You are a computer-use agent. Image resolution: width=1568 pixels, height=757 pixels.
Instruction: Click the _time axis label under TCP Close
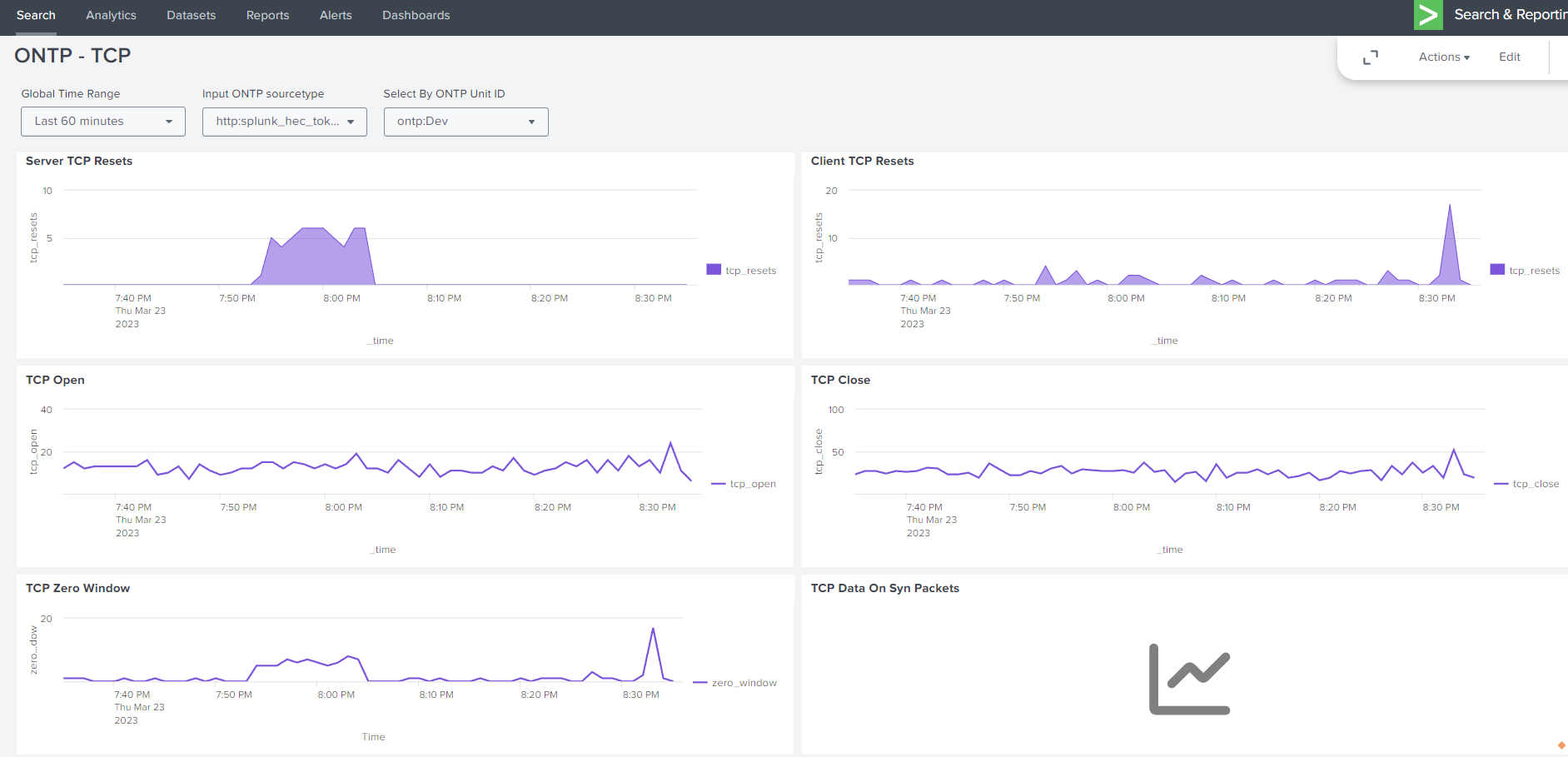click(x=1169, y=550)
